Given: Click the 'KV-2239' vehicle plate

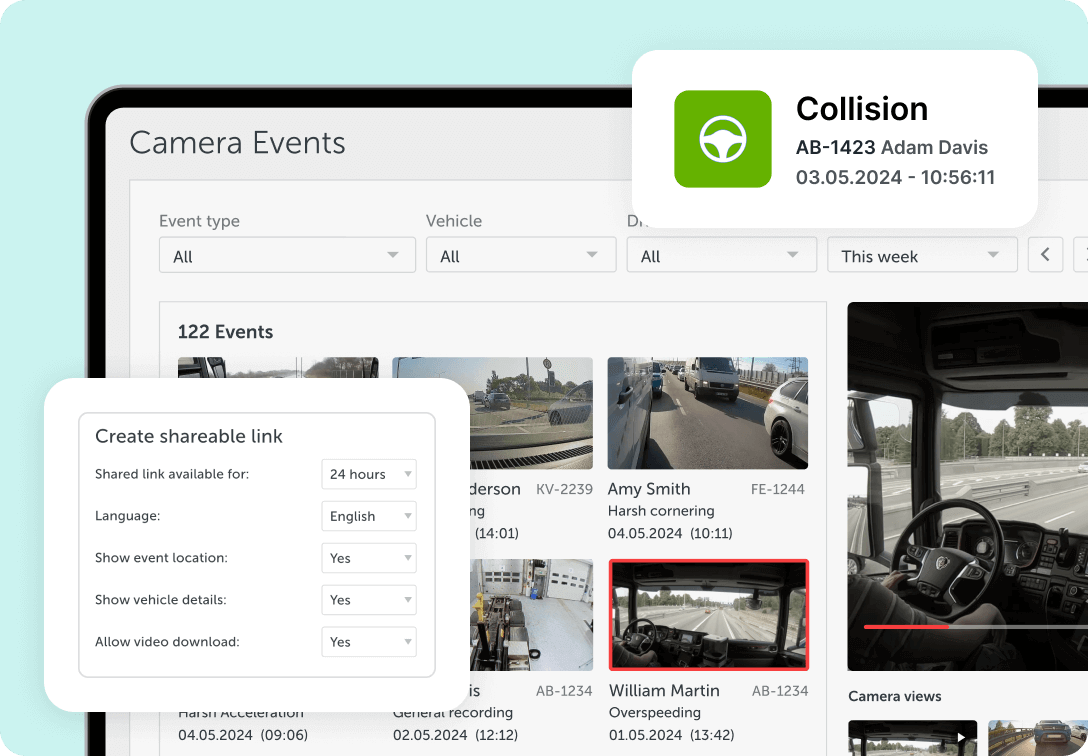Looking at the screenshot, I should 564,490.
